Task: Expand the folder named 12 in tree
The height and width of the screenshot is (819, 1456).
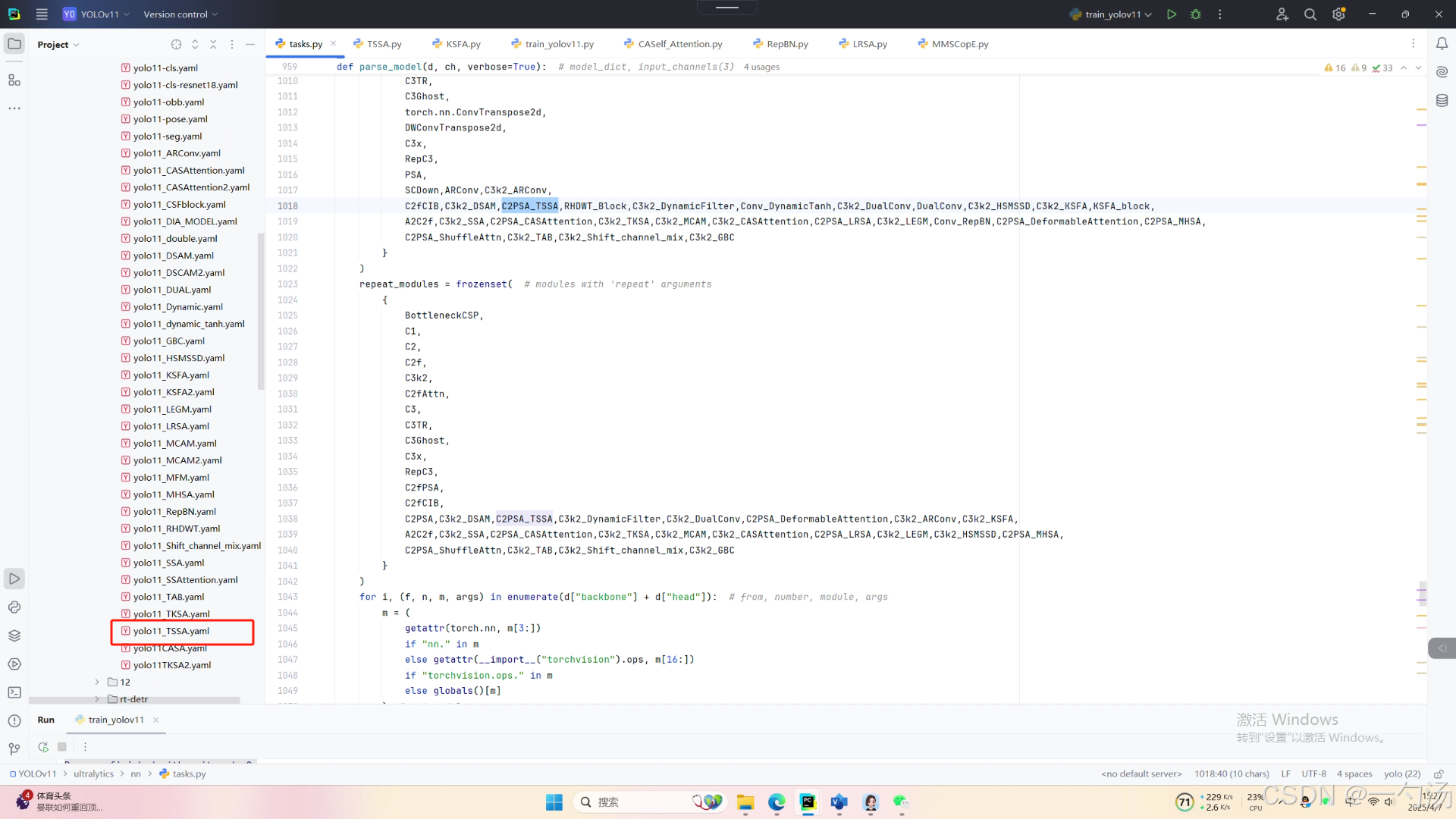Action: [x=97, y=682]
